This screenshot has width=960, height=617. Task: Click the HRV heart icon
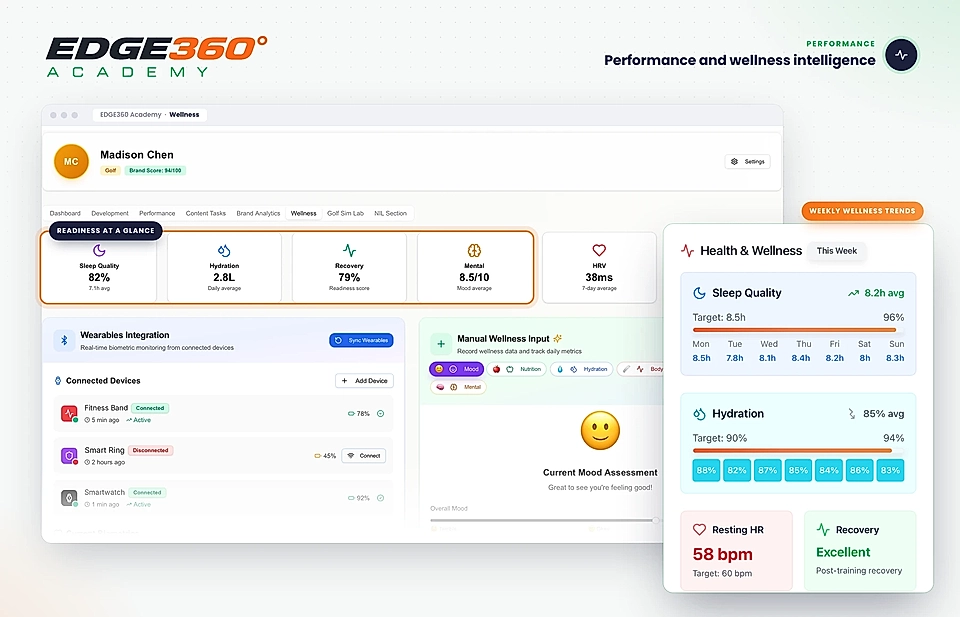point(599,250)
